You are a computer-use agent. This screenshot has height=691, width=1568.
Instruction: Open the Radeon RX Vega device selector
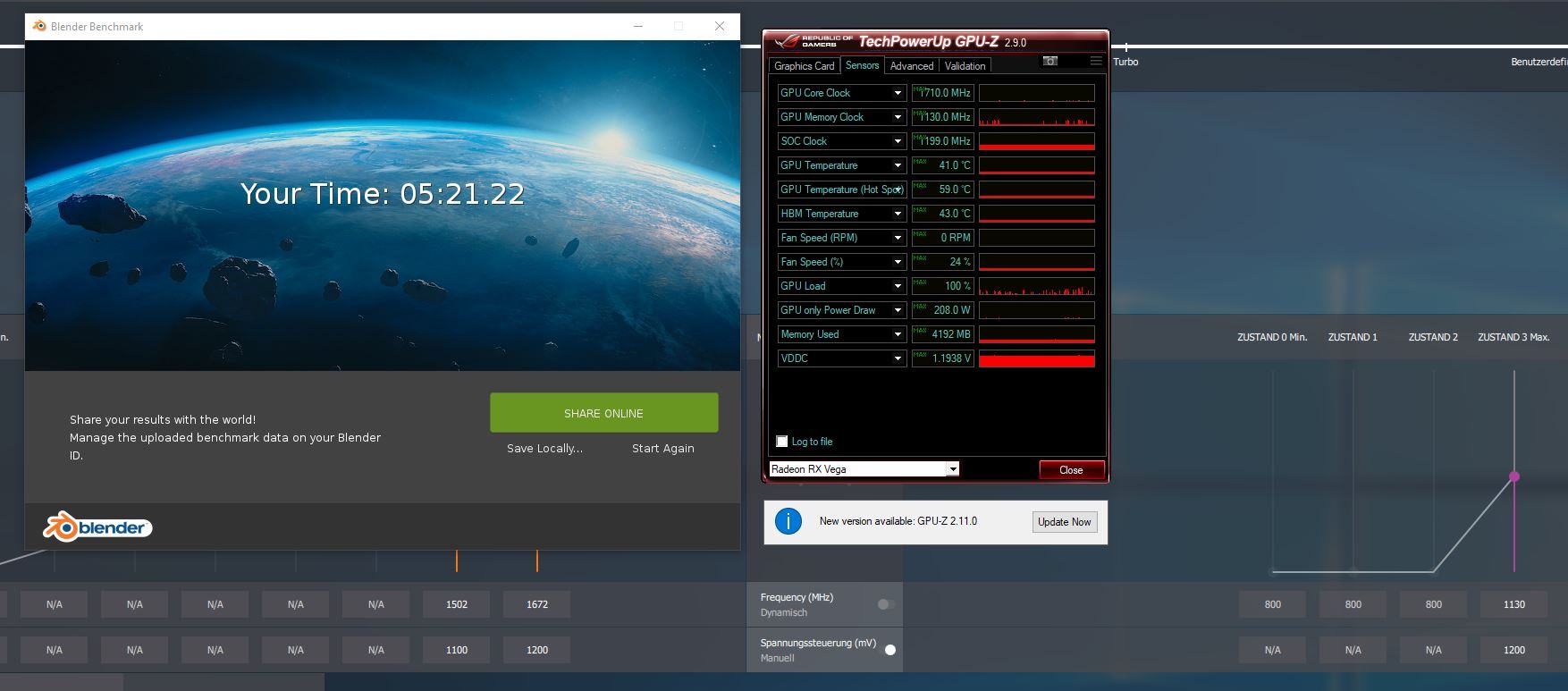864,469
